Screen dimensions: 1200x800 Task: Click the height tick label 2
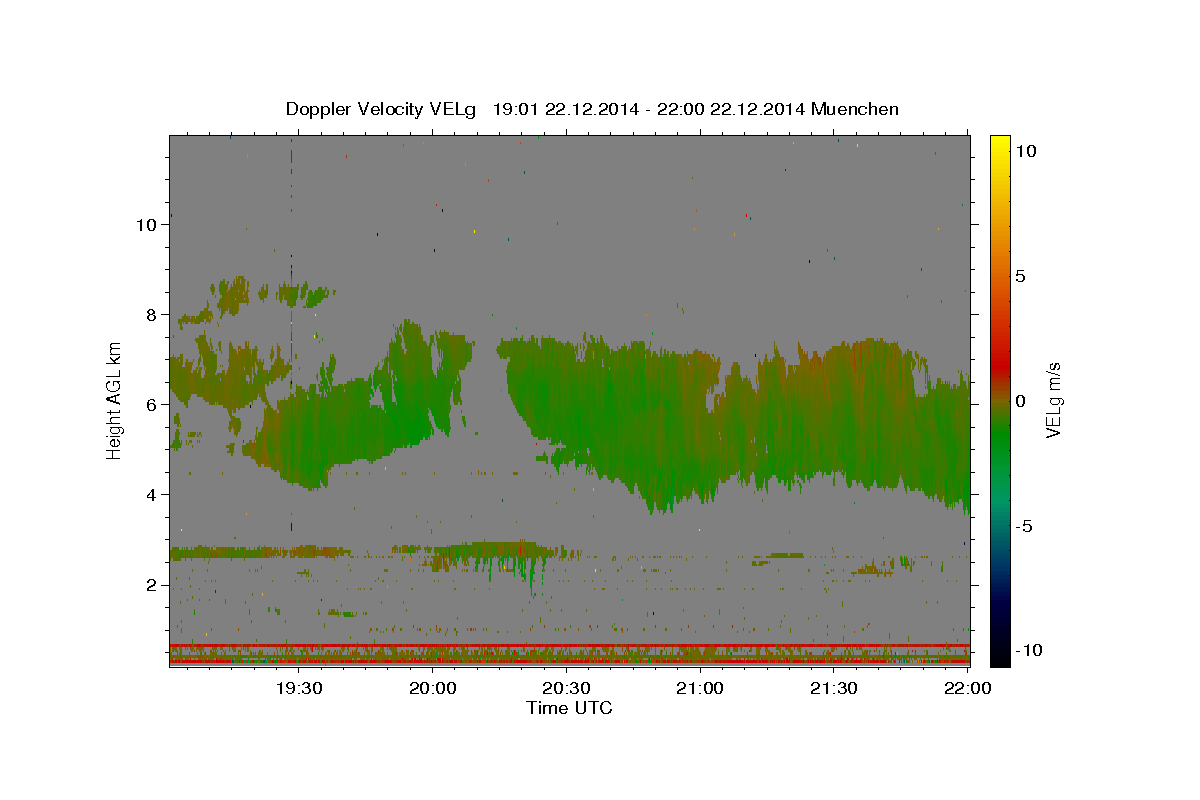pyautogui.click(x=152, y=585)
